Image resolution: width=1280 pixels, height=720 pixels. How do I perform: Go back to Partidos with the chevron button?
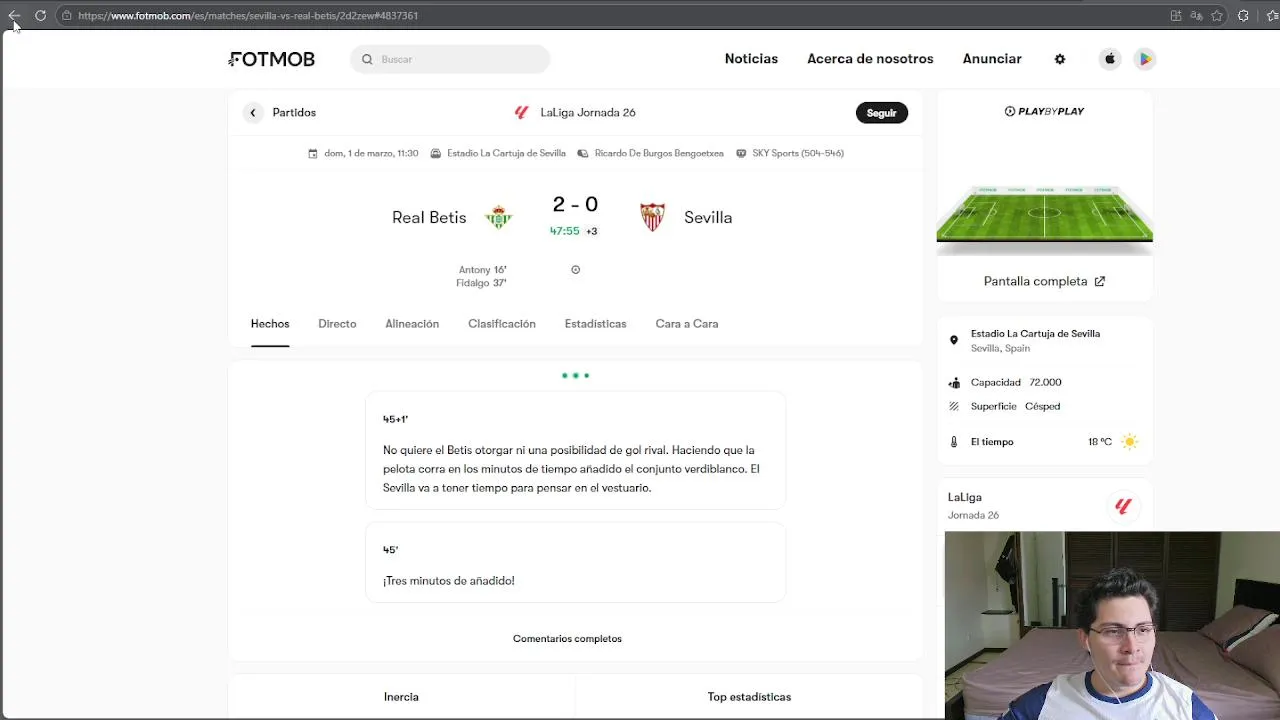pos(253,112)
